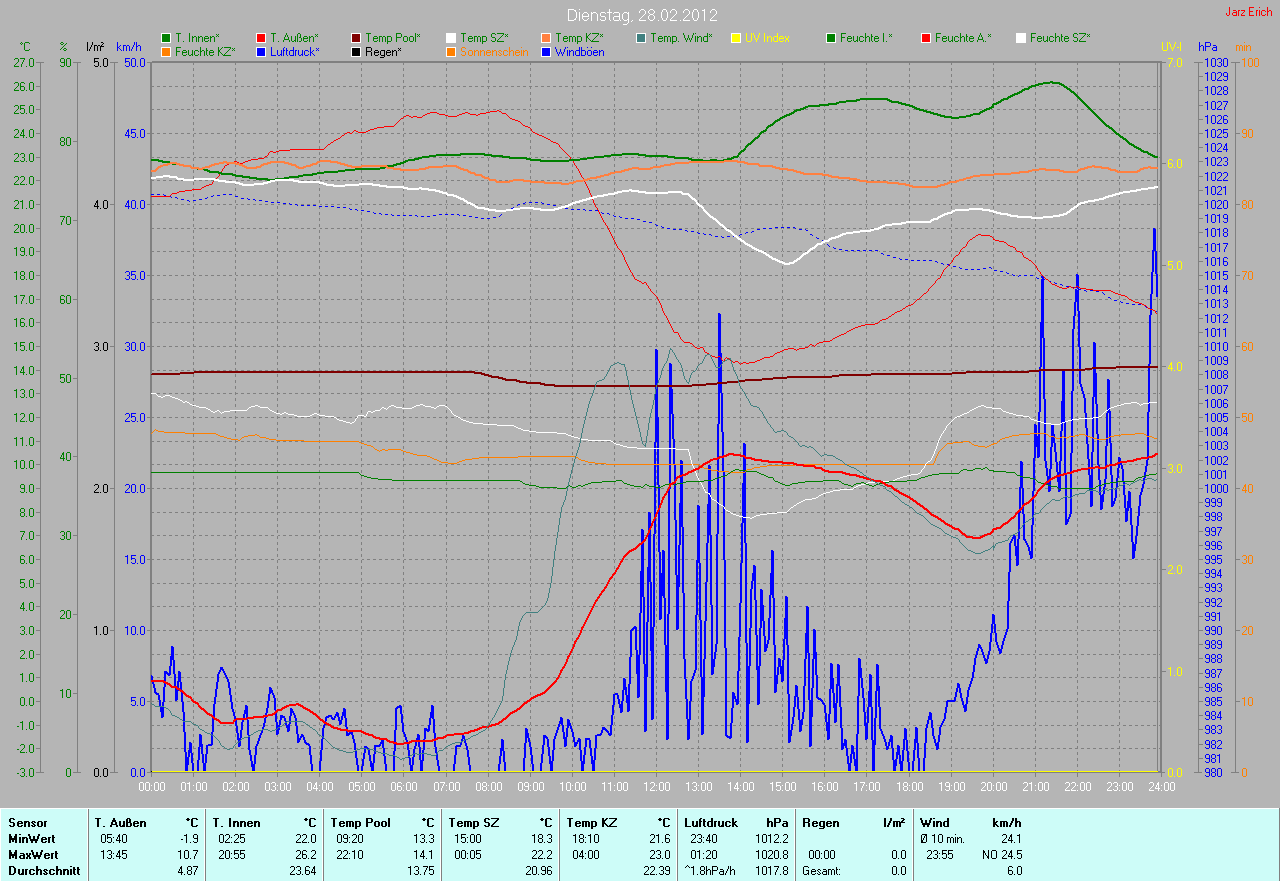
Task: Click the Temp KZ table column header
Action: (x=594, y=823)
